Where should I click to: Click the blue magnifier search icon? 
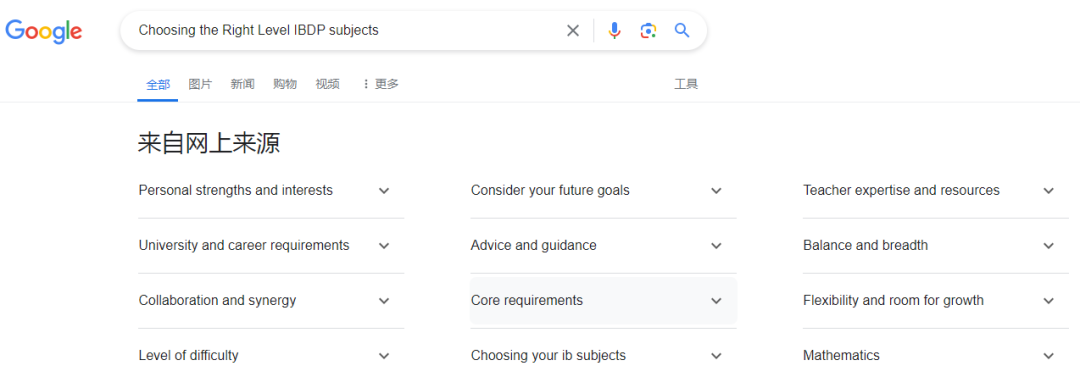pyautogui.click(x=682, y=30)
